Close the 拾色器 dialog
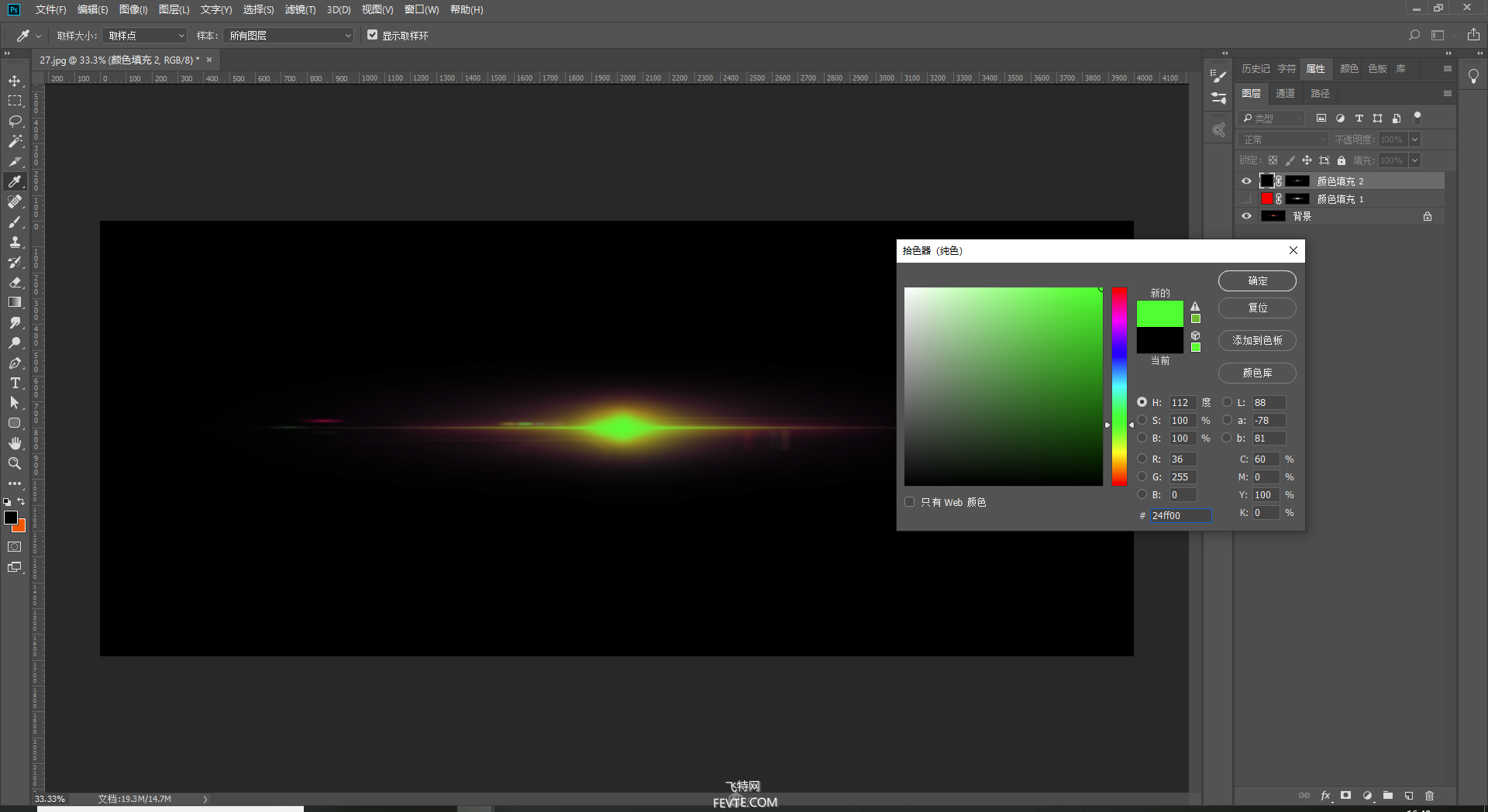 point(1293,250)
